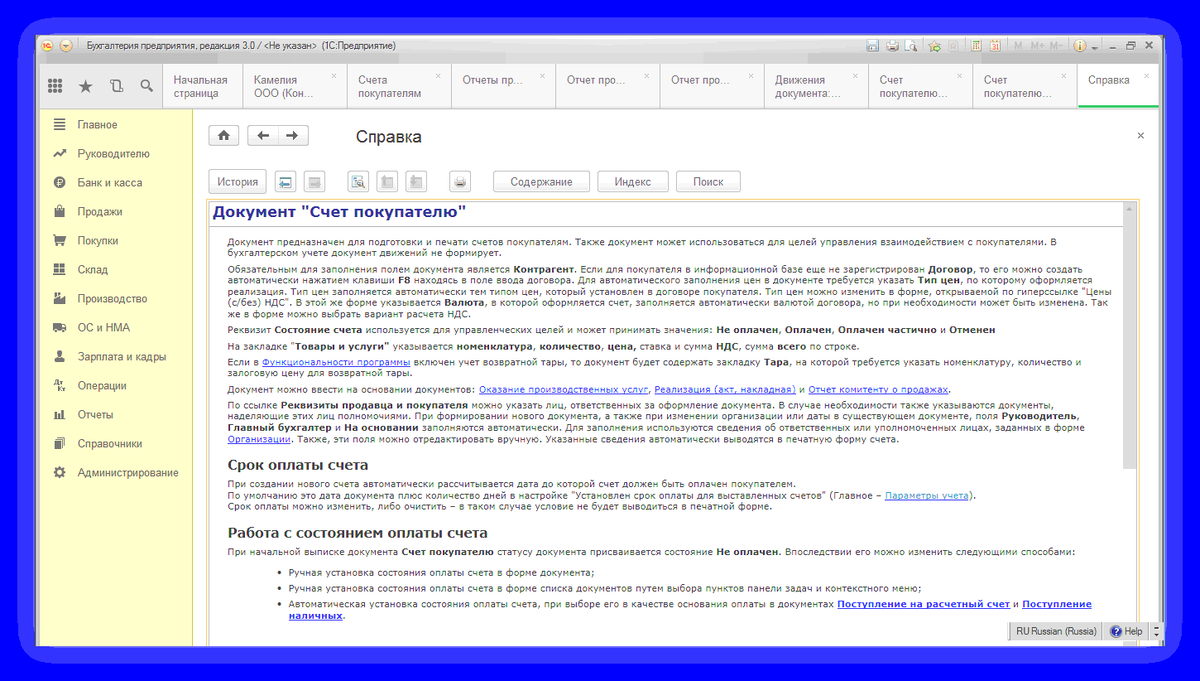Viewport: 1200px width, 681px height.
Task: Click the find-in-page icon in help toolbar
Action: point(358,182)
